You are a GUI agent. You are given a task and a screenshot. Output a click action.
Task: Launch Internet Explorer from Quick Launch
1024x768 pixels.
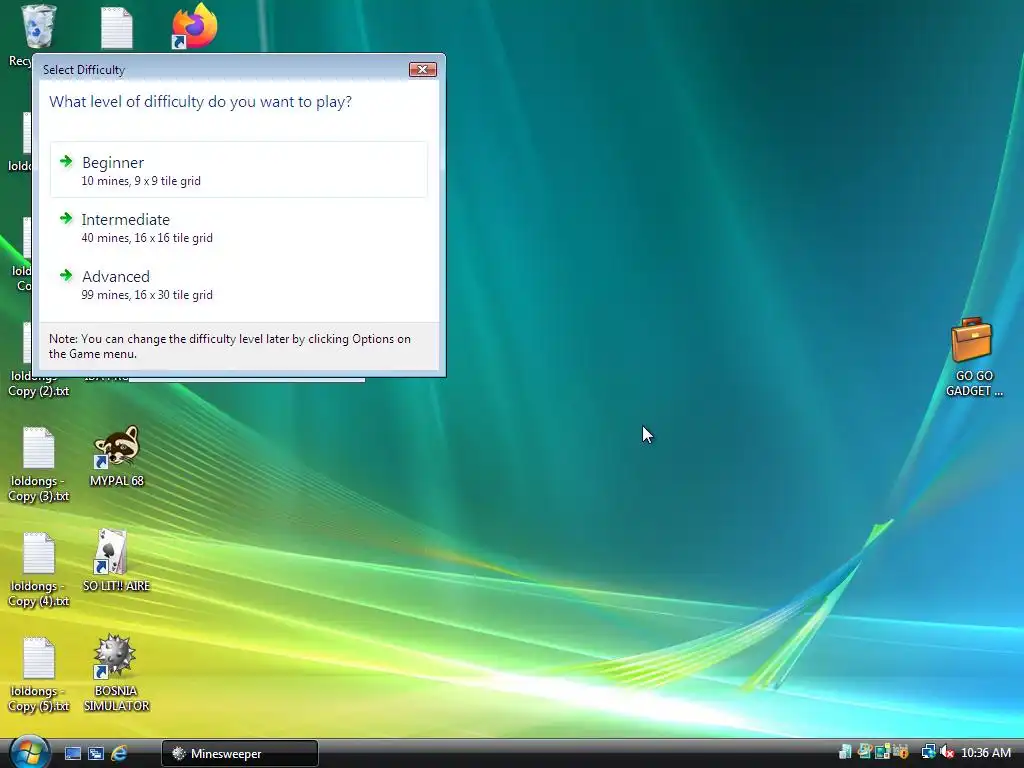pos(119,754)
